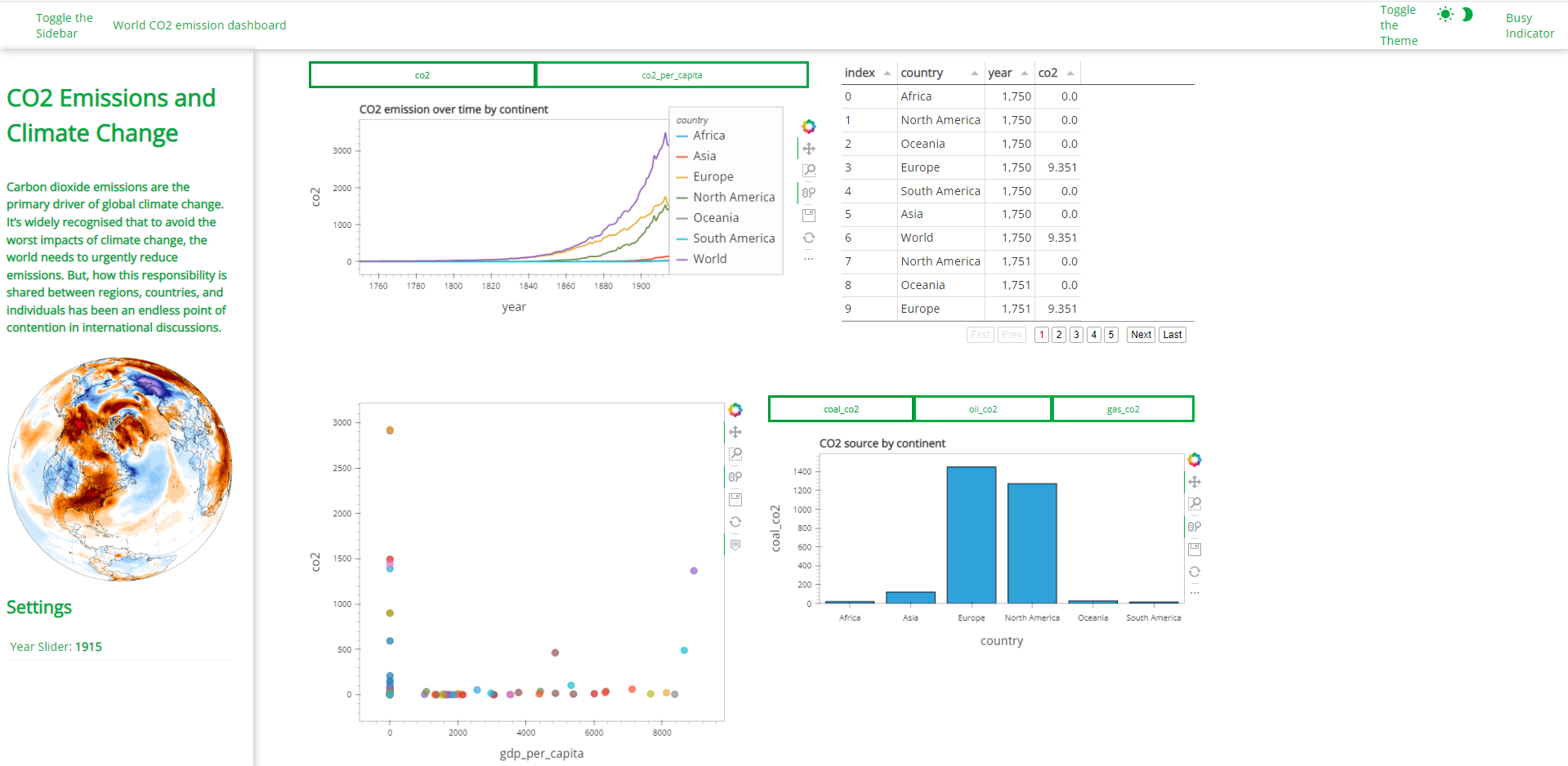This screenshot has height=766, width=1568.
Task: Click the Bokeh logo above the bar chart
Action: coord(1195,460)
